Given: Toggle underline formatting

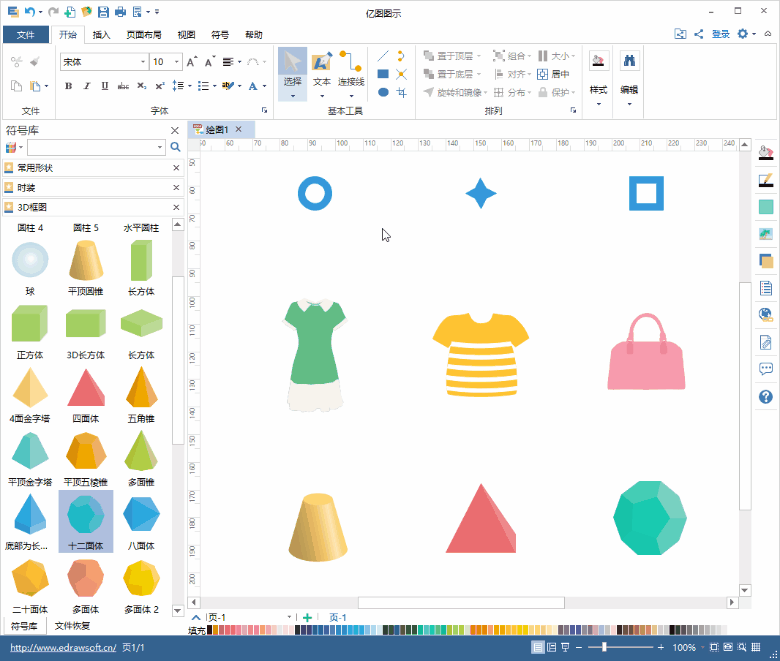Looking at the screenshot, I should tap(104, 86).
